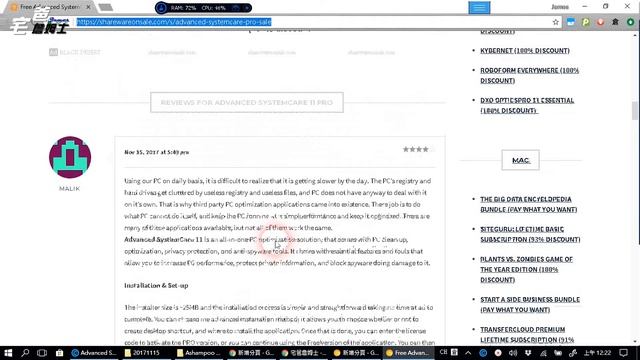Viewport: 640px width, 360px height.
Task: Open the blue extension icon beside the bookmark star
Action: [571, 22]
